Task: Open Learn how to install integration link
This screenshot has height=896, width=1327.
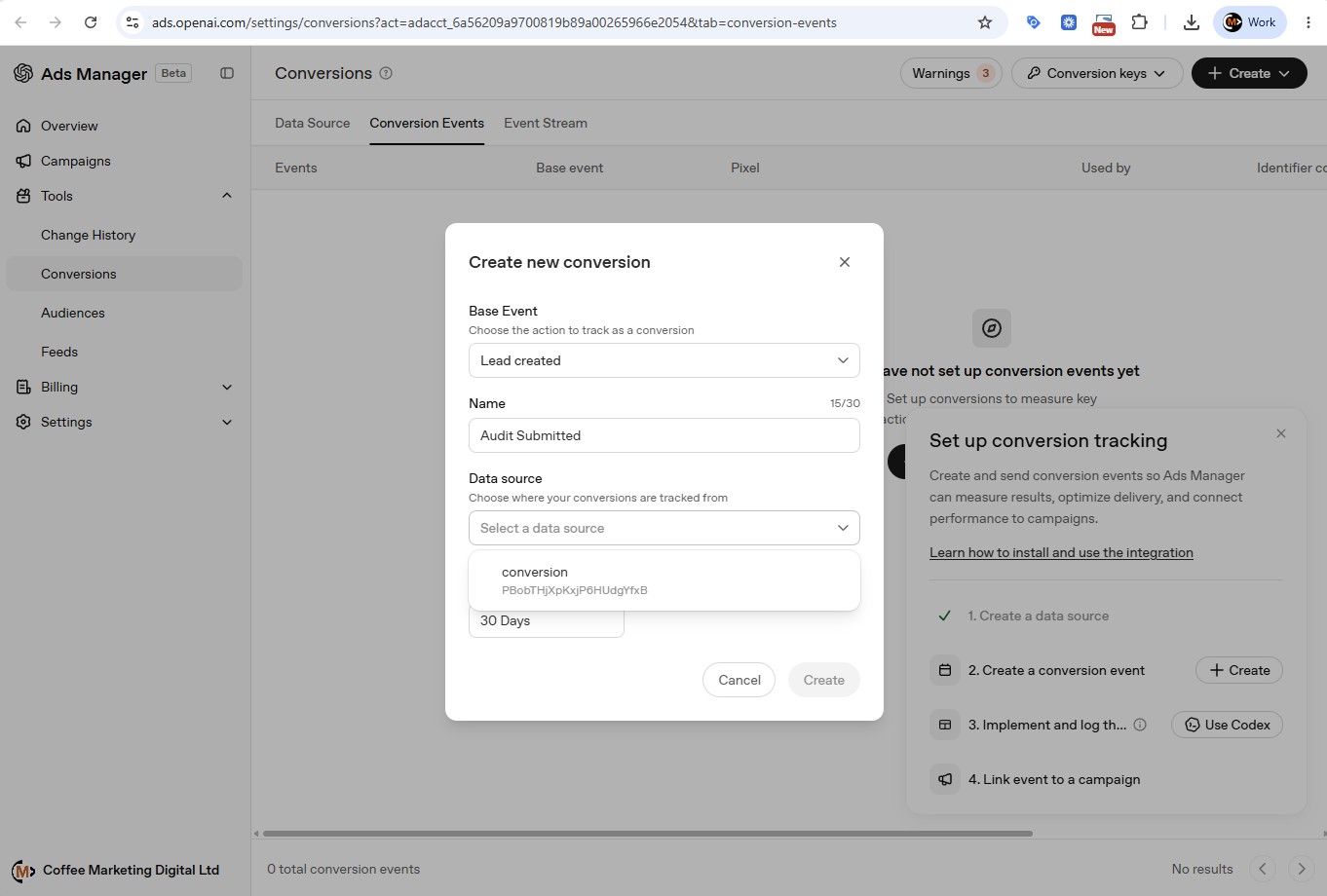Action: (x=1061, y=552)
